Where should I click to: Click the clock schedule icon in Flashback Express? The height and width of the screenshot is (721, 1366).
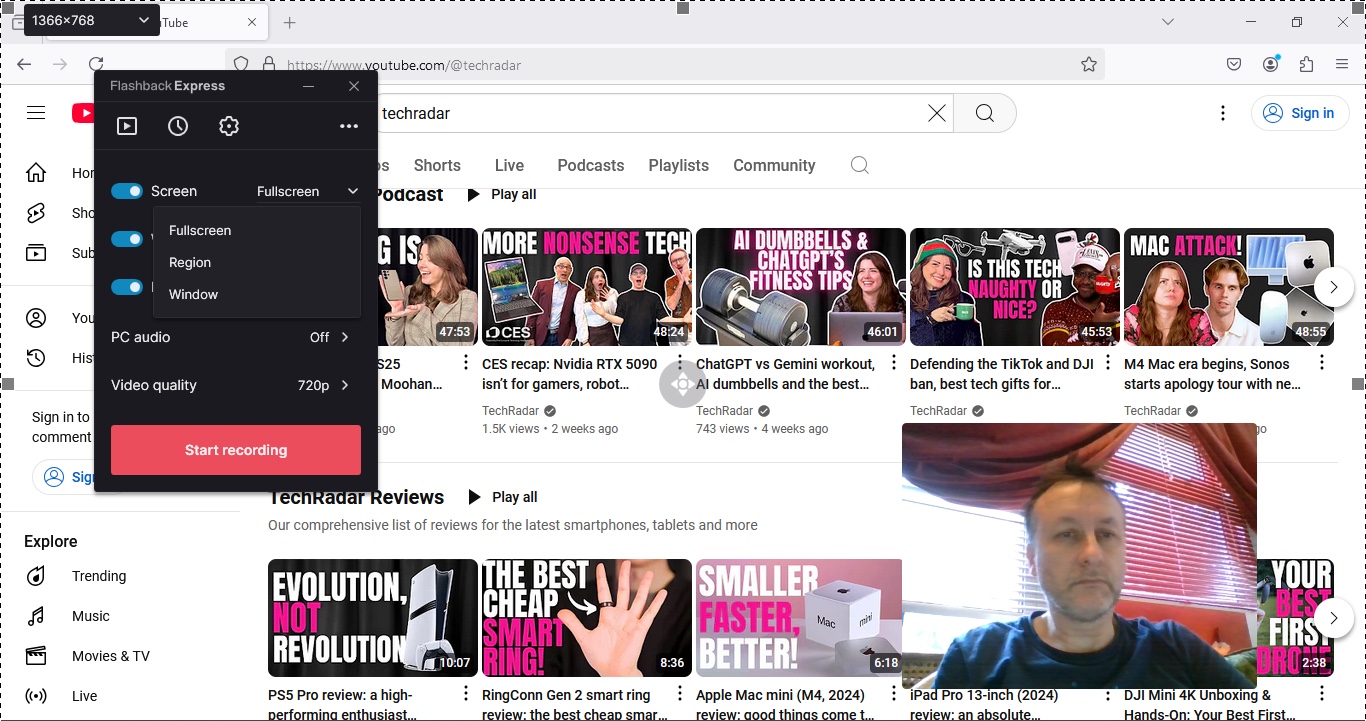[x=178, y=126]
